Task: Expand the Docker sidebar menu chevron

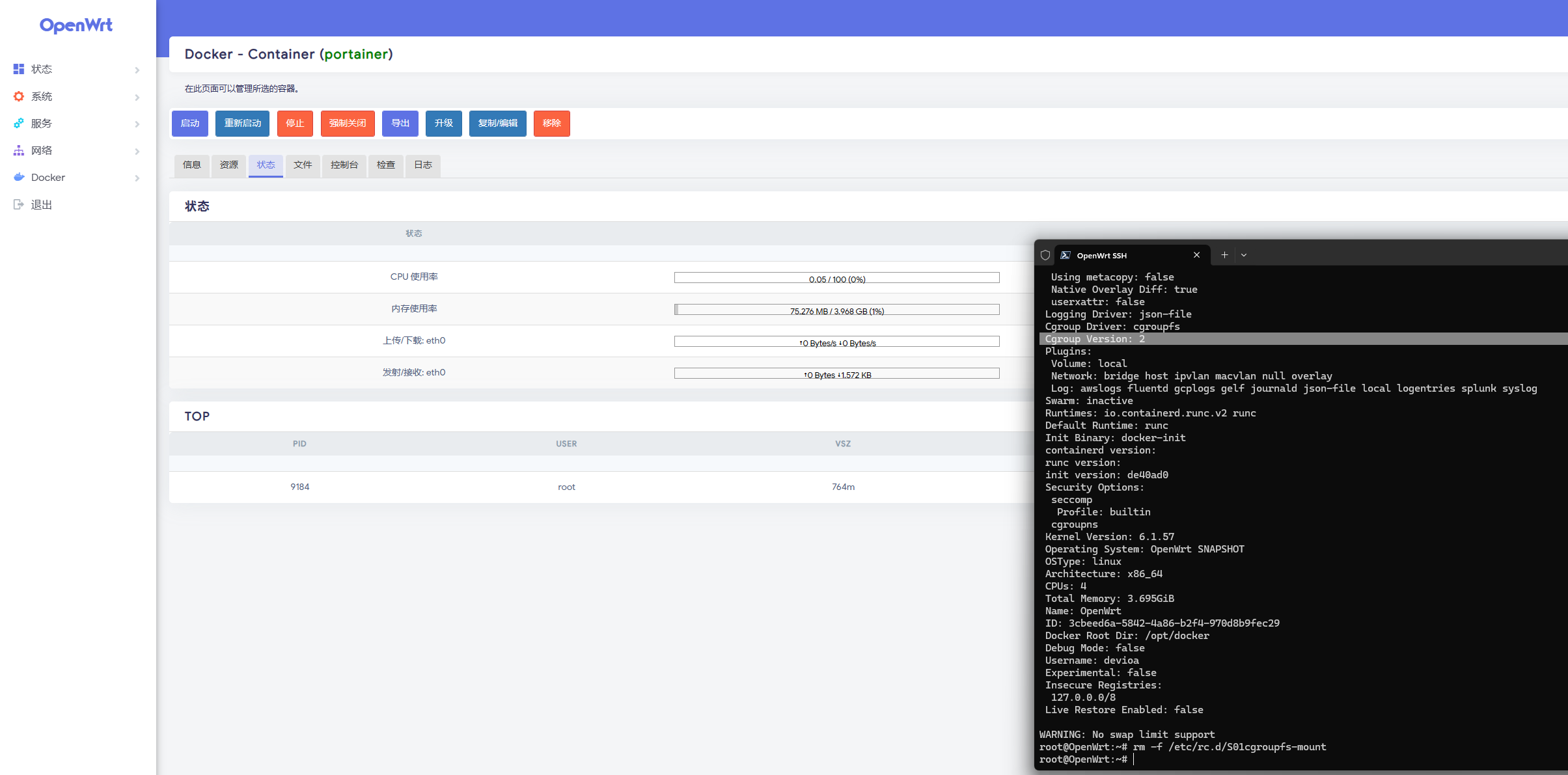Action: 137,178
